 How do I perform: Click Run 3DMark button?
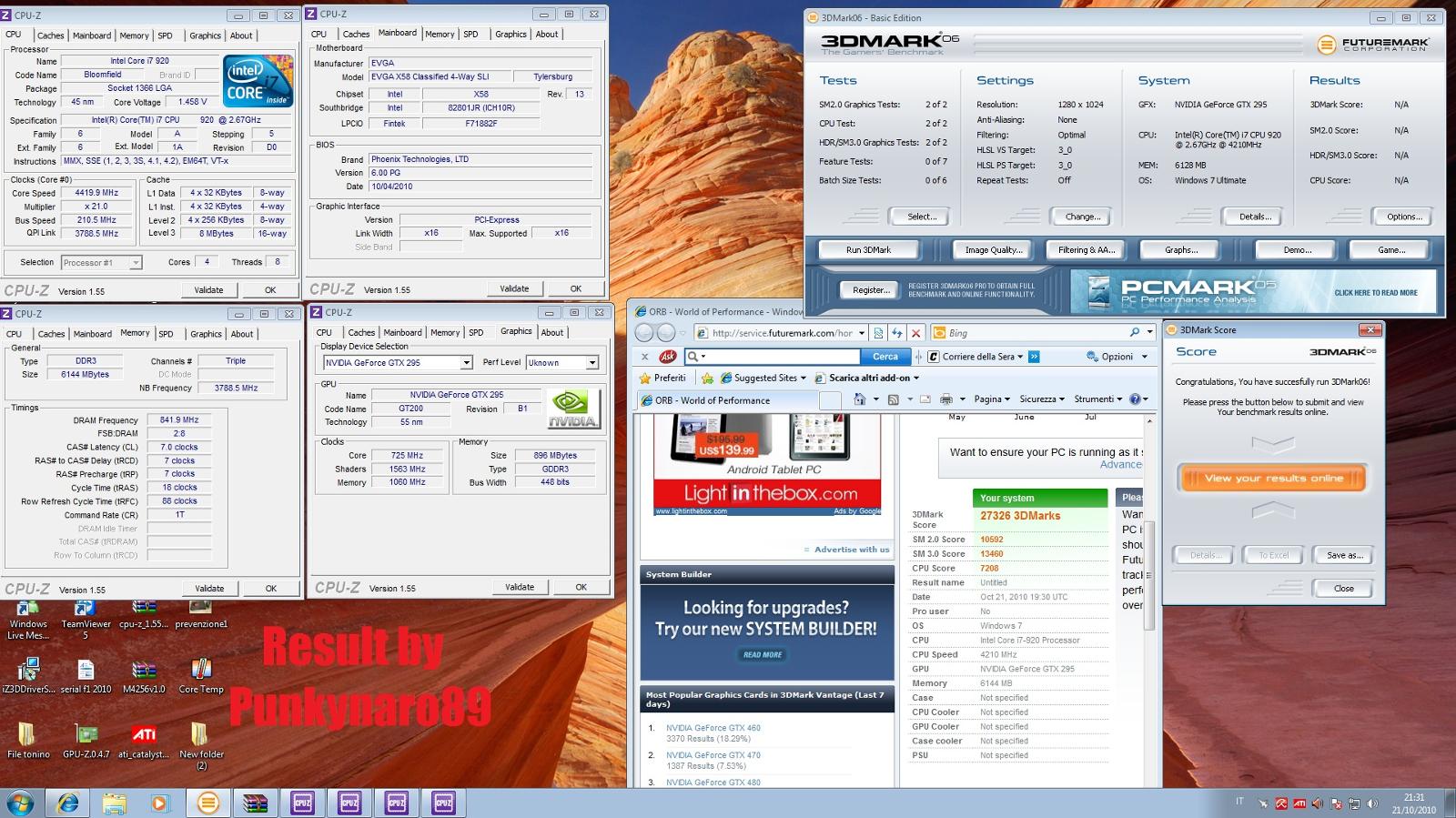pos(868,250)
